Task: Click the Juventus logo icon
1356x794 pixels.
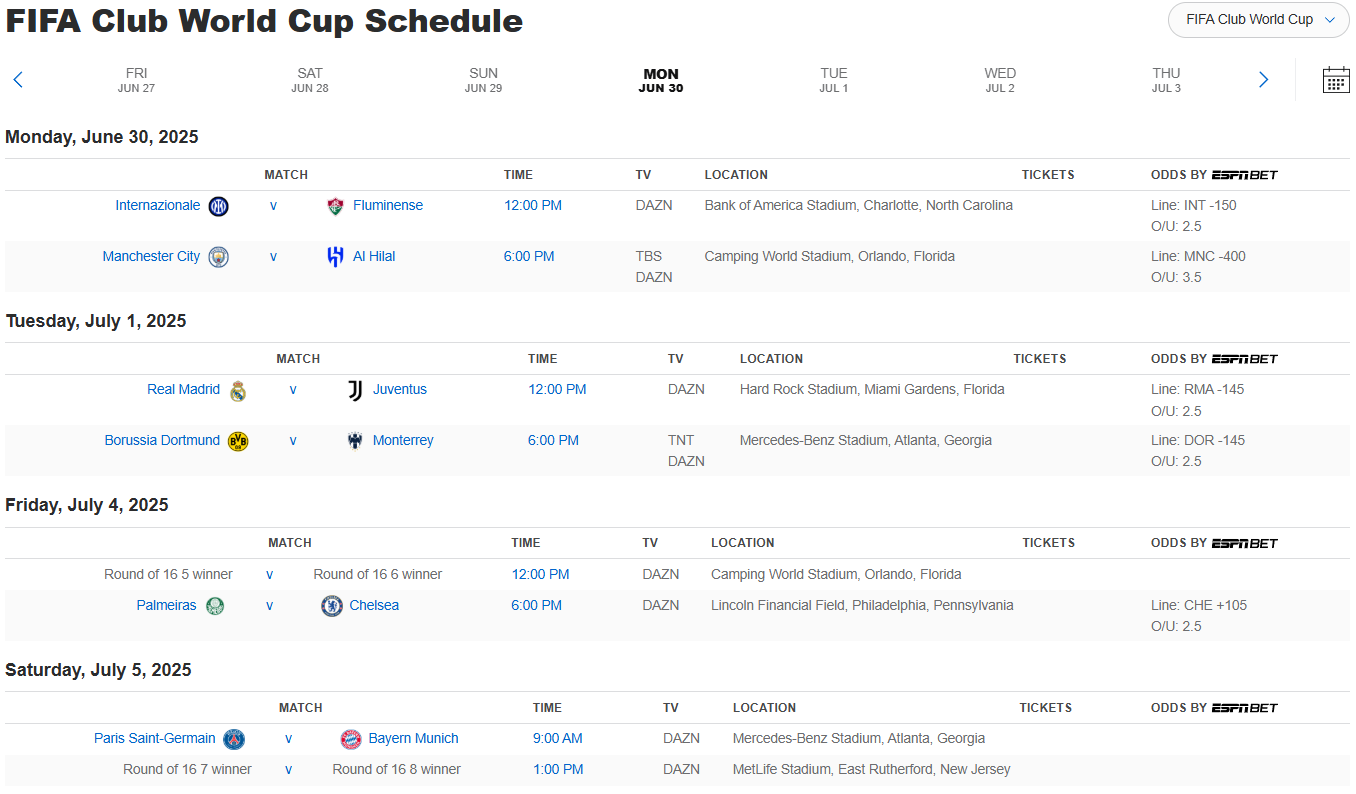Action: (355, 390)
